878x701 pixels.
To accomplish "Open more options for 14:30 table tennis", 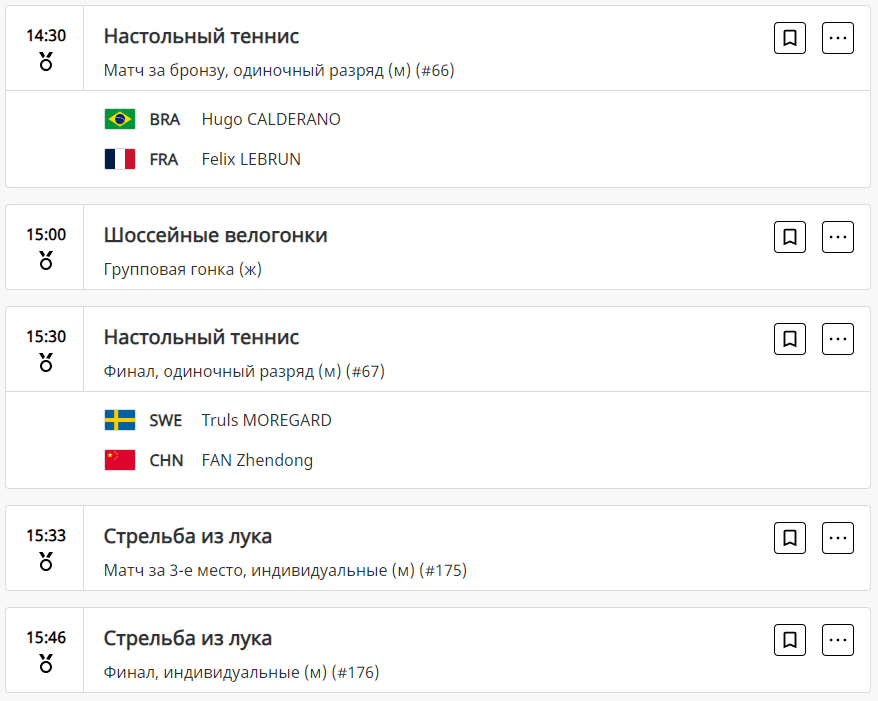I will click(838, 38).
